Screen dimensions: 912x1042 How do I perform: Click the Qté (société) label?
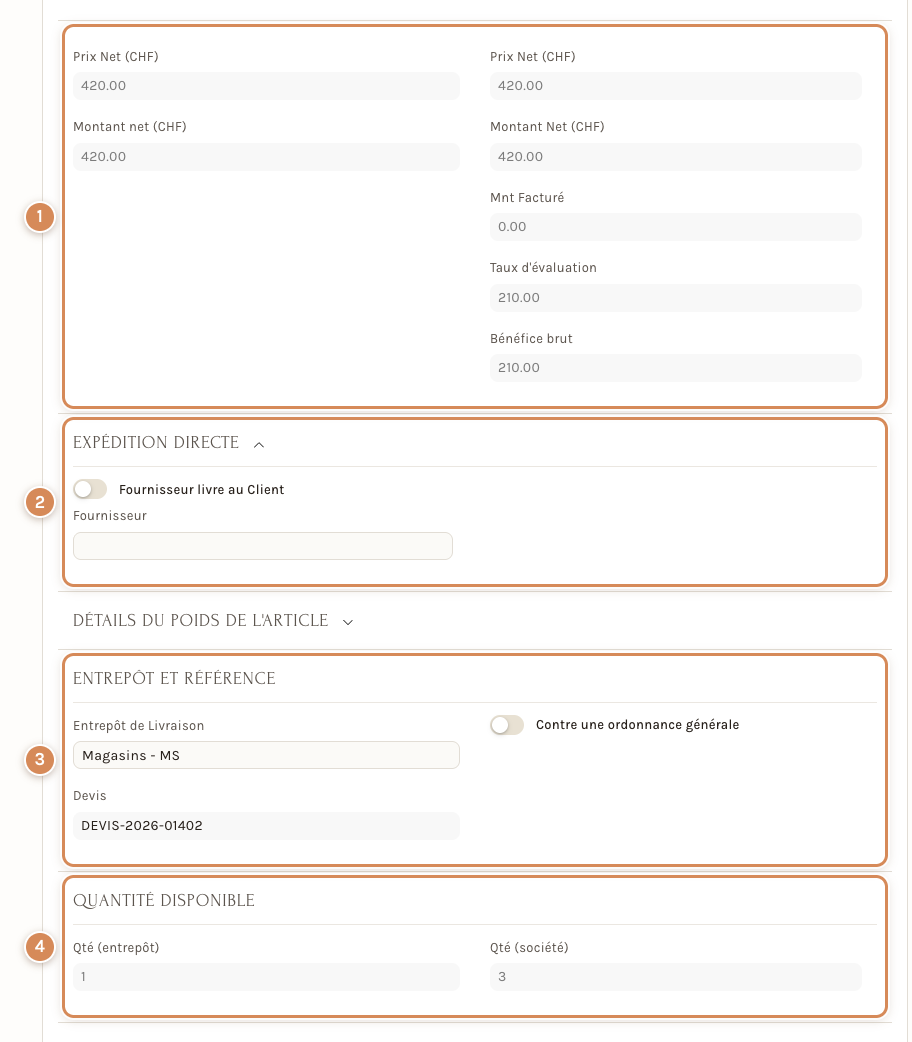529,948
